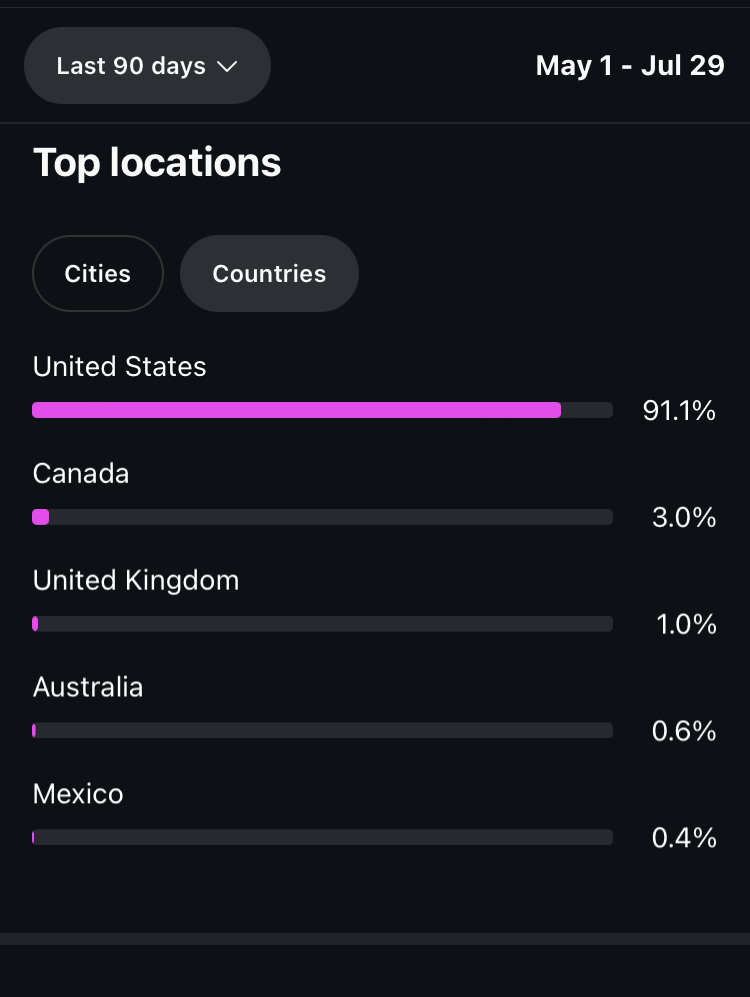Select the Mexico country label
The image size is (750, 997).
(x=78, y=794)
